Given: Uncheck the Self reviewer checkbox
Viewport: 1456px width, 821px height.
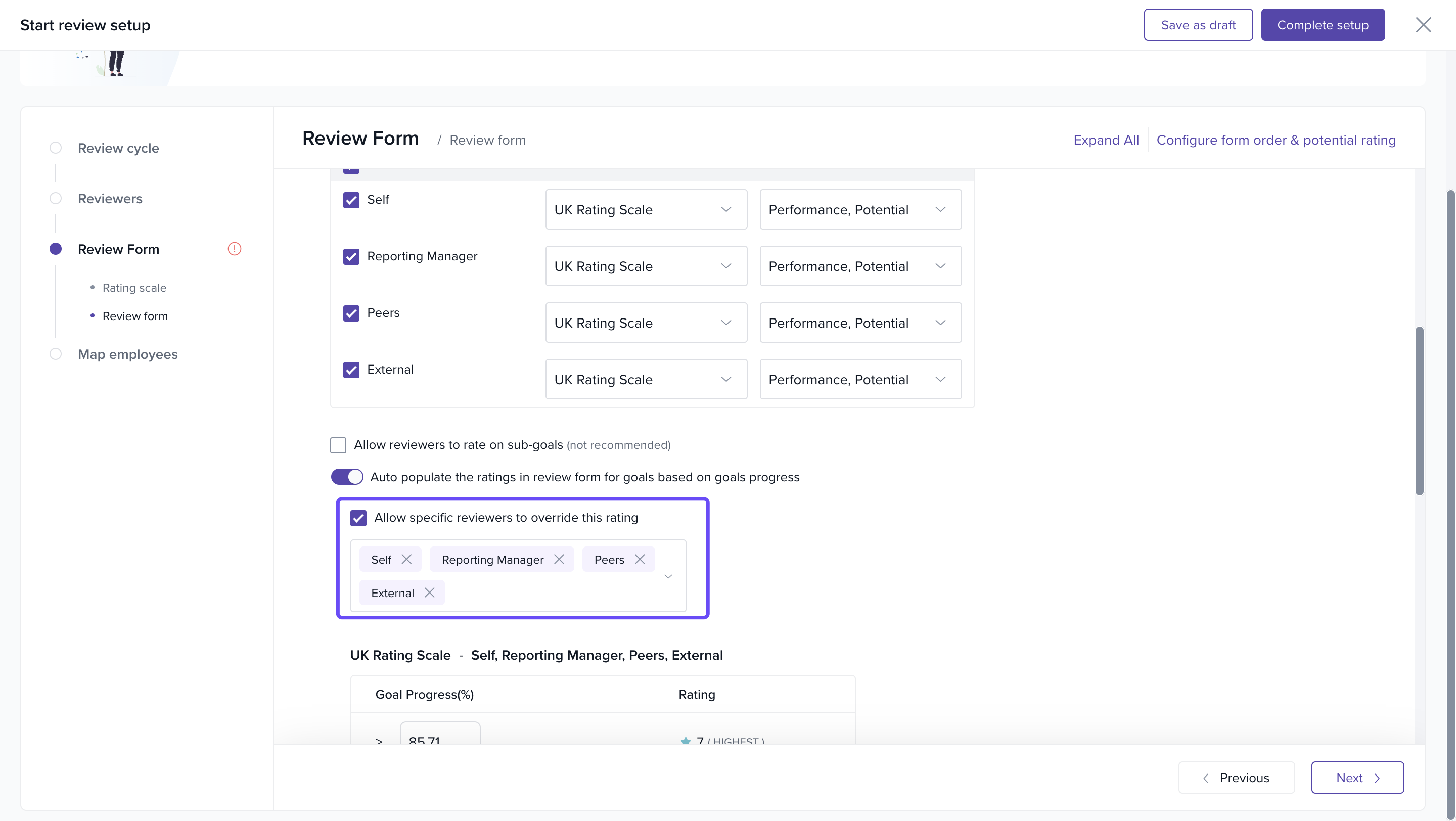Looking at the screenshot, I should (x=351, y=200).
